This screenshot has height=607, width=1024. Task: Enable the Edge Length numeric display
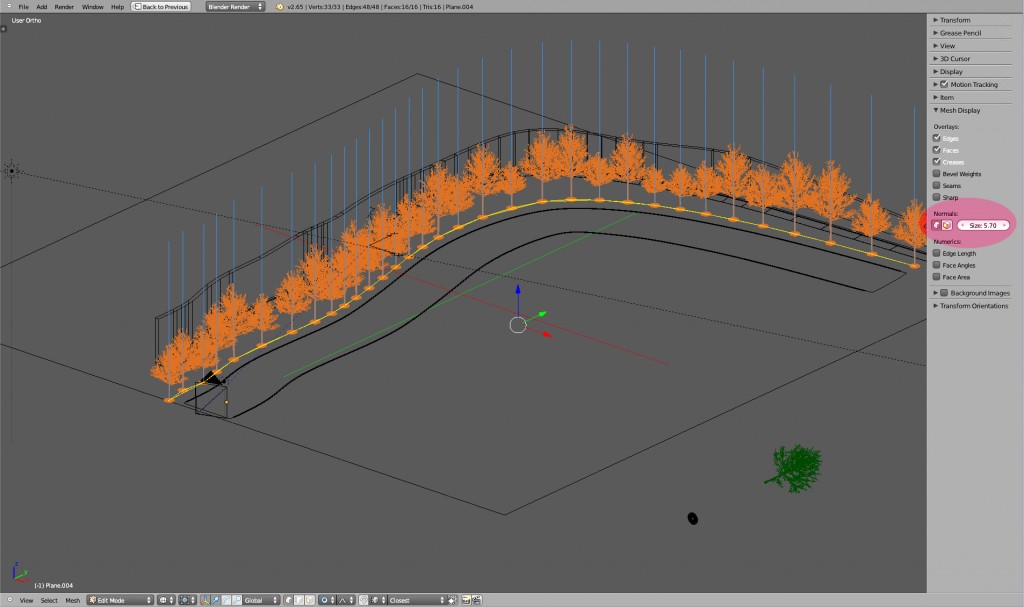coord(936,253)
